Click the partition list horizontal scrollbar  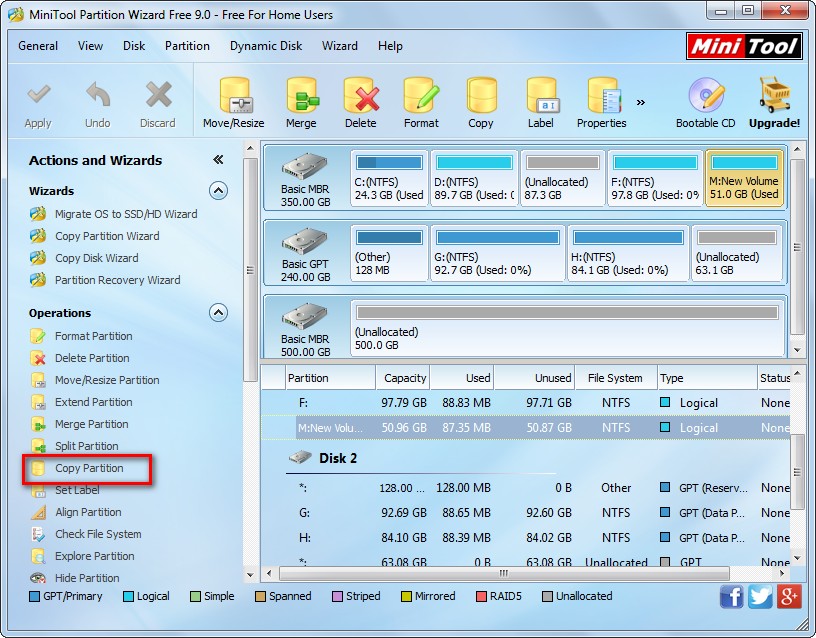(x=504, y=573)
